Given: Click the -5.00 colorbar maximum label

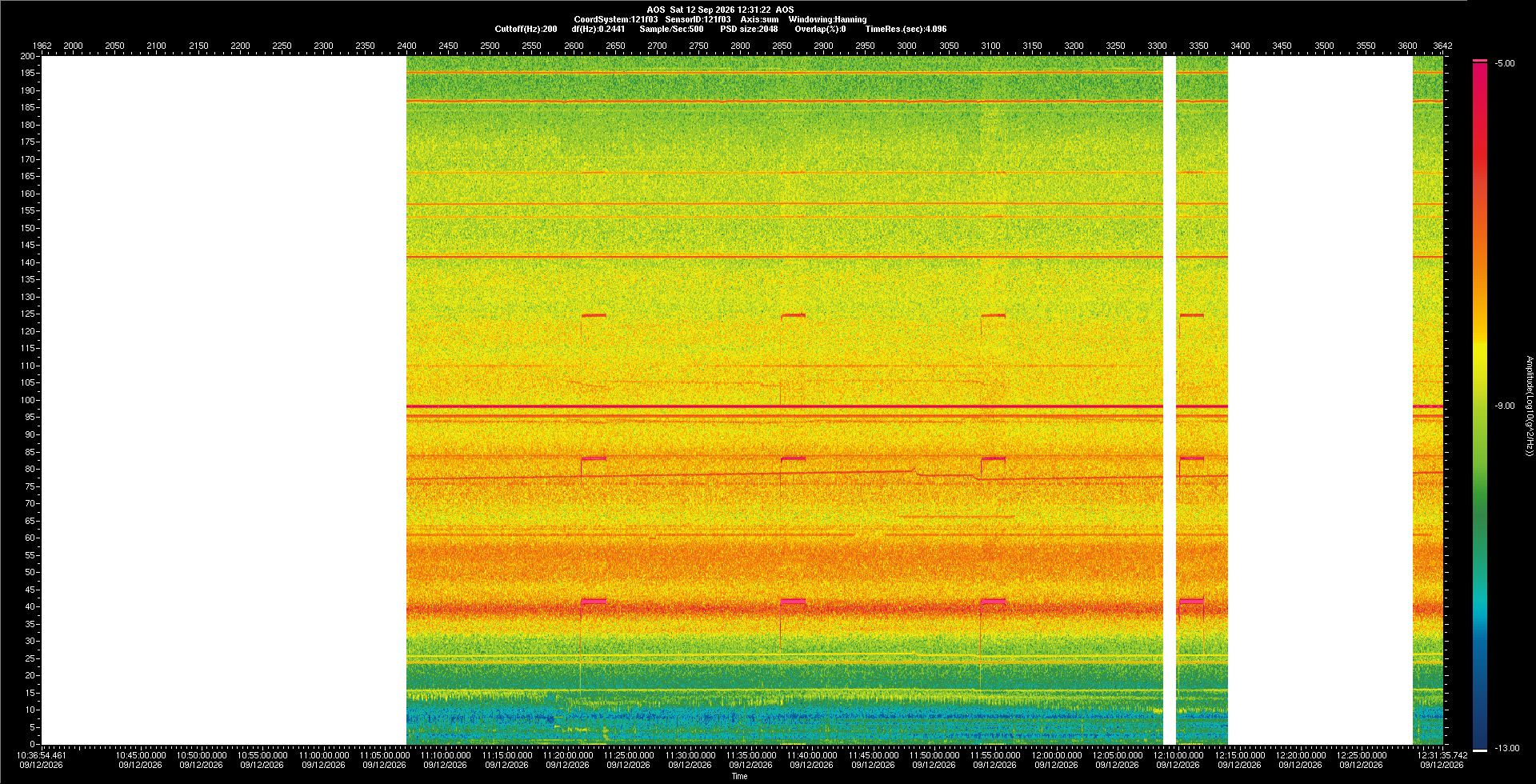Looking at the screenshot, I should pos(1505,63).
